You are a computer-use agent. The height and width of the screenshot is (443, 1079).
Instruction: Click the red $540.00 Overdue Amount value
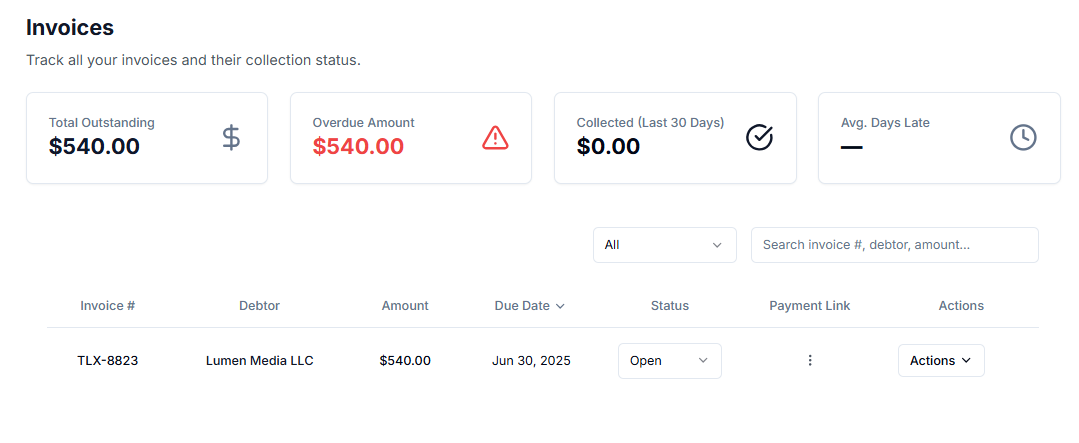(358, 147)
